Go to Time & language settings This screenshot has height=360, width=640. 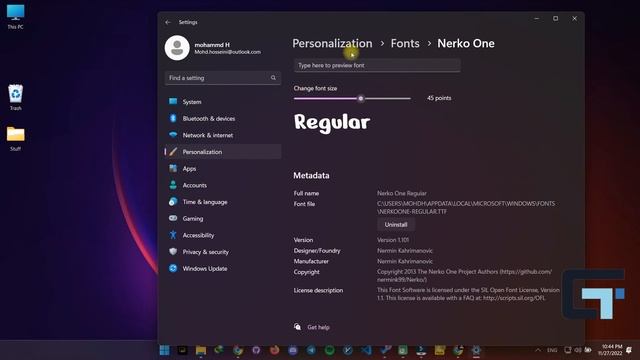tap(223, 202)
